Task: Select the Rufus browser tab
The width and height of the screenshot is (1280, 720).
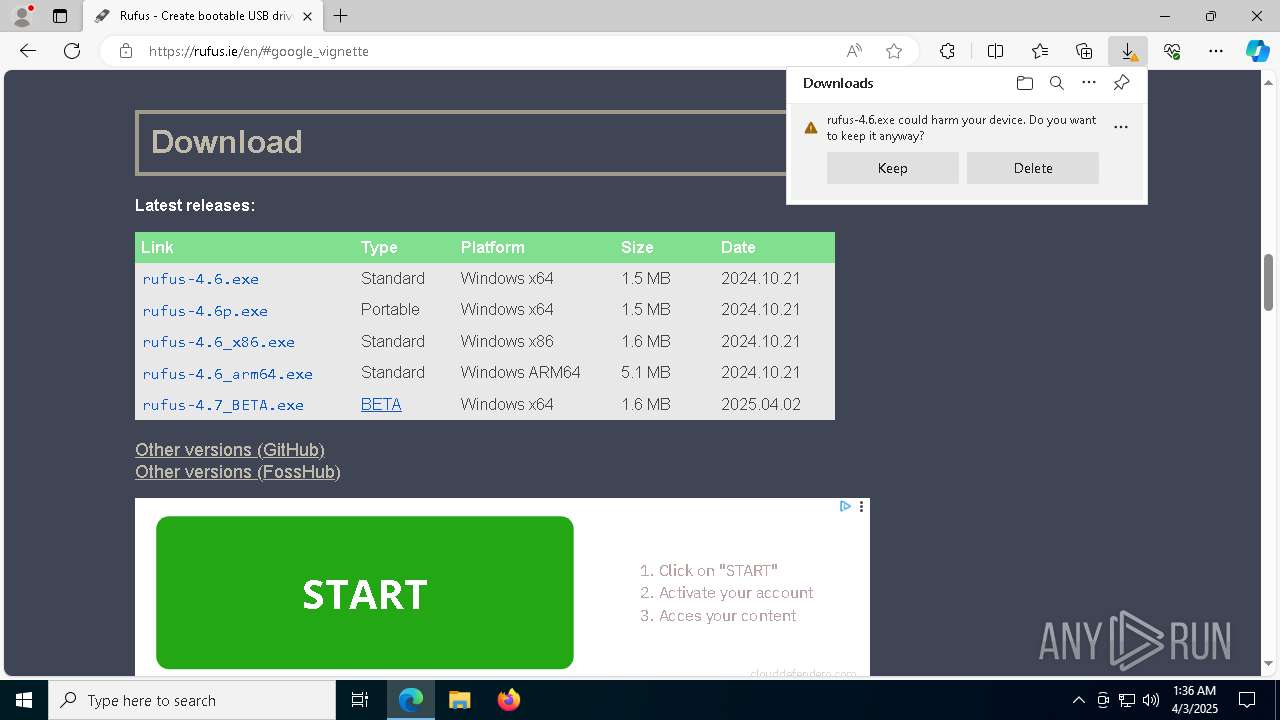Action: tap(203, 16)
